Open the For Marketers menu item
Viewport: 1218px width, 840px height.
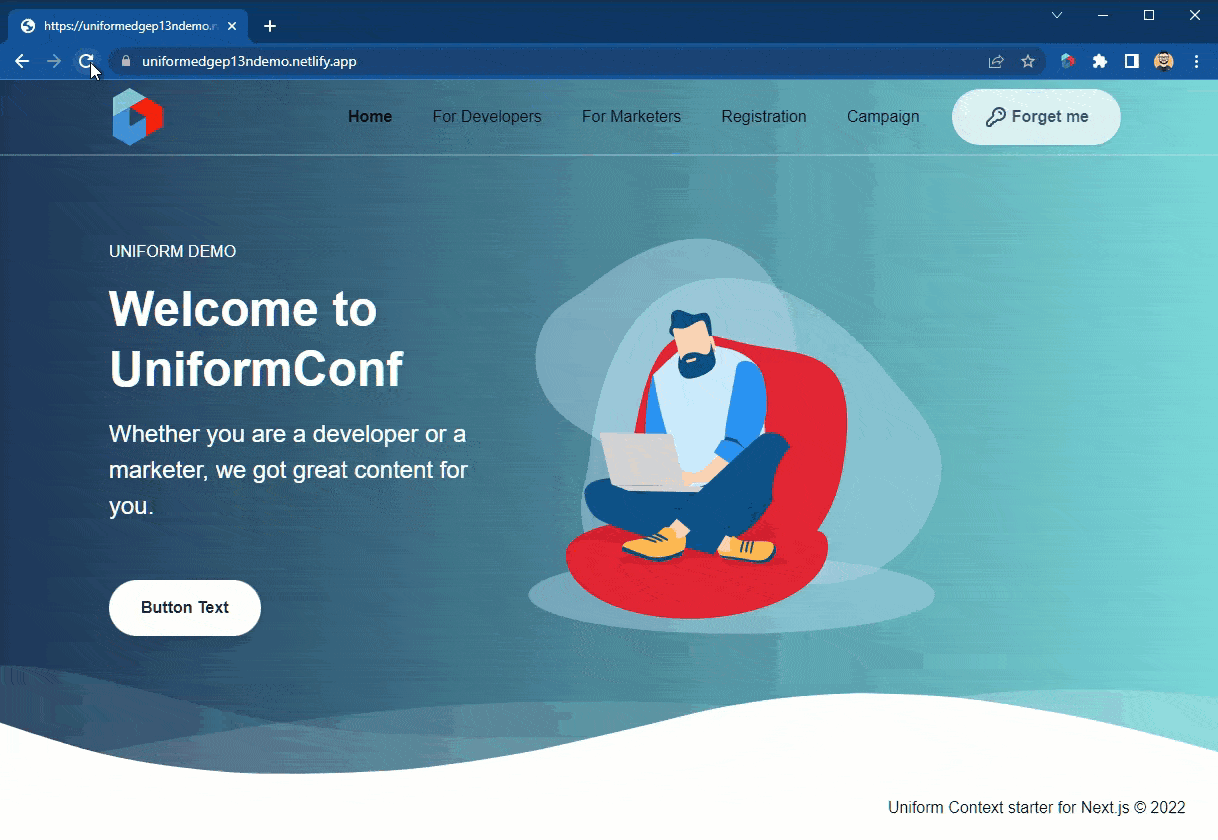pyautogui.click(x=631, y=117)
